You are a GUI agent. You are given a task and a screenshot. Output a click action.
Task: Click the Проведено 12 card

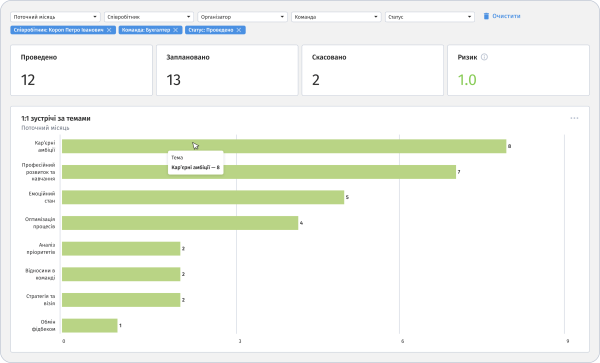(82, 70)
